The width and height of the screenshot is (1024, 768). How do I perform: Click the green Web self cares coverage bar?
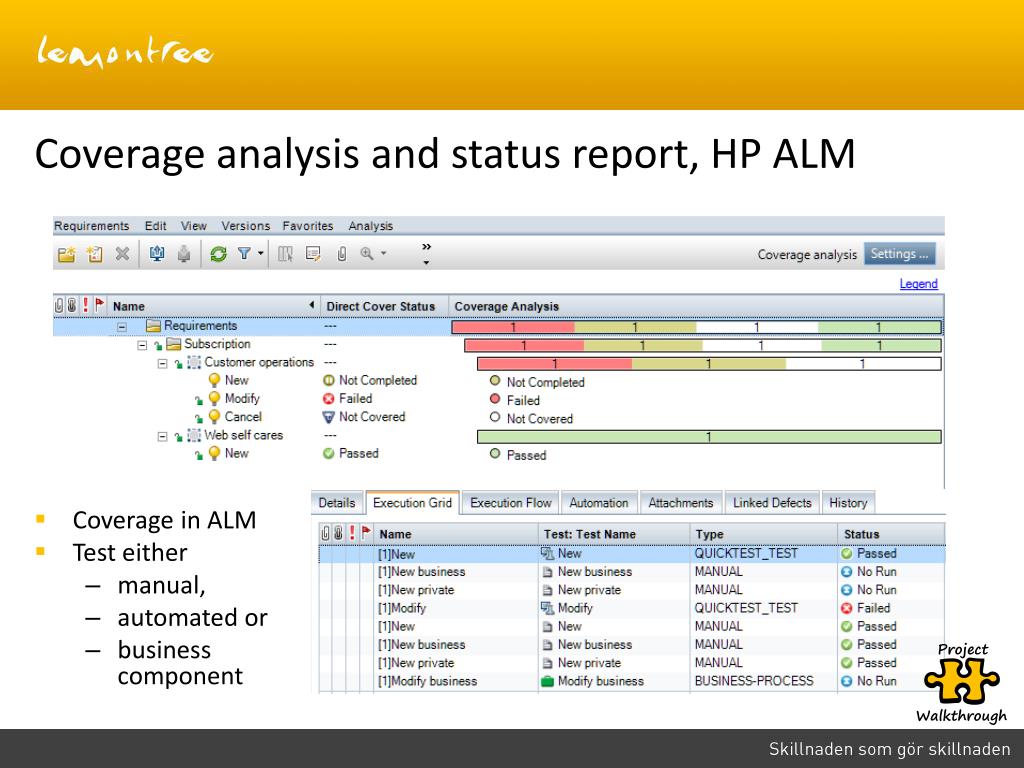click(x=709, y=437)
